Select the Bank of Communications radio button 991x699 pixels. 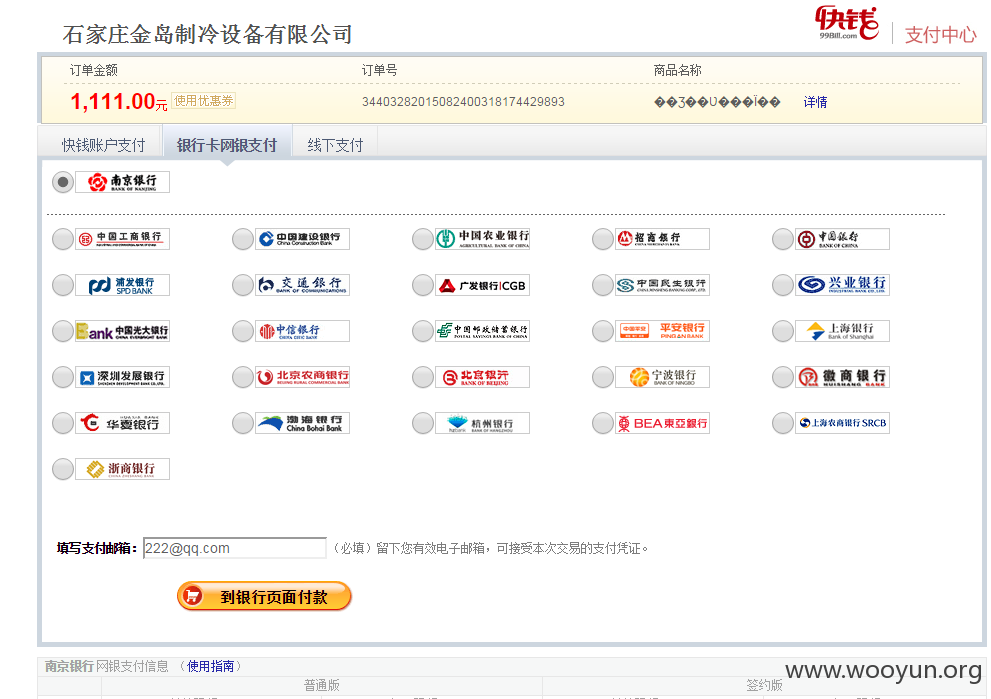pos(243,285)
